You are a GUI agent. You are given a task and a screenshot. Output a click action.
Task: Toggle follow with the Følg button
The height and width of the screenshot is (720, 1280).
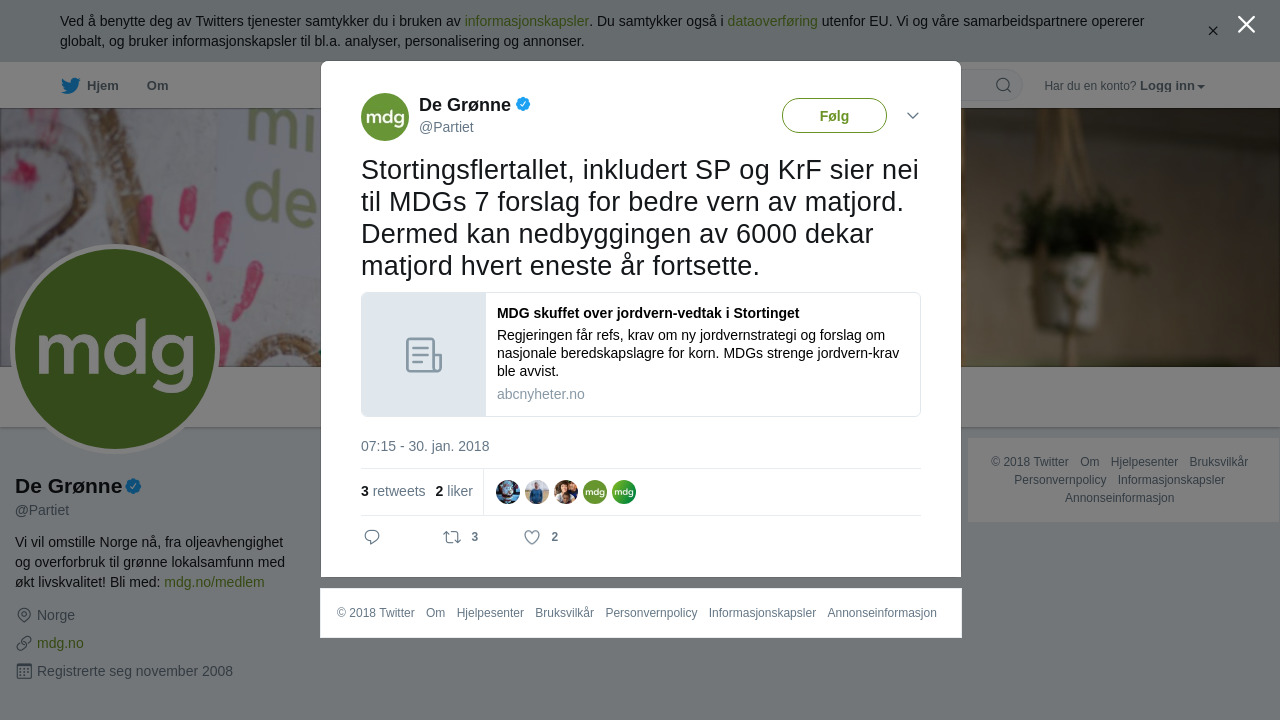pos(834,116)
